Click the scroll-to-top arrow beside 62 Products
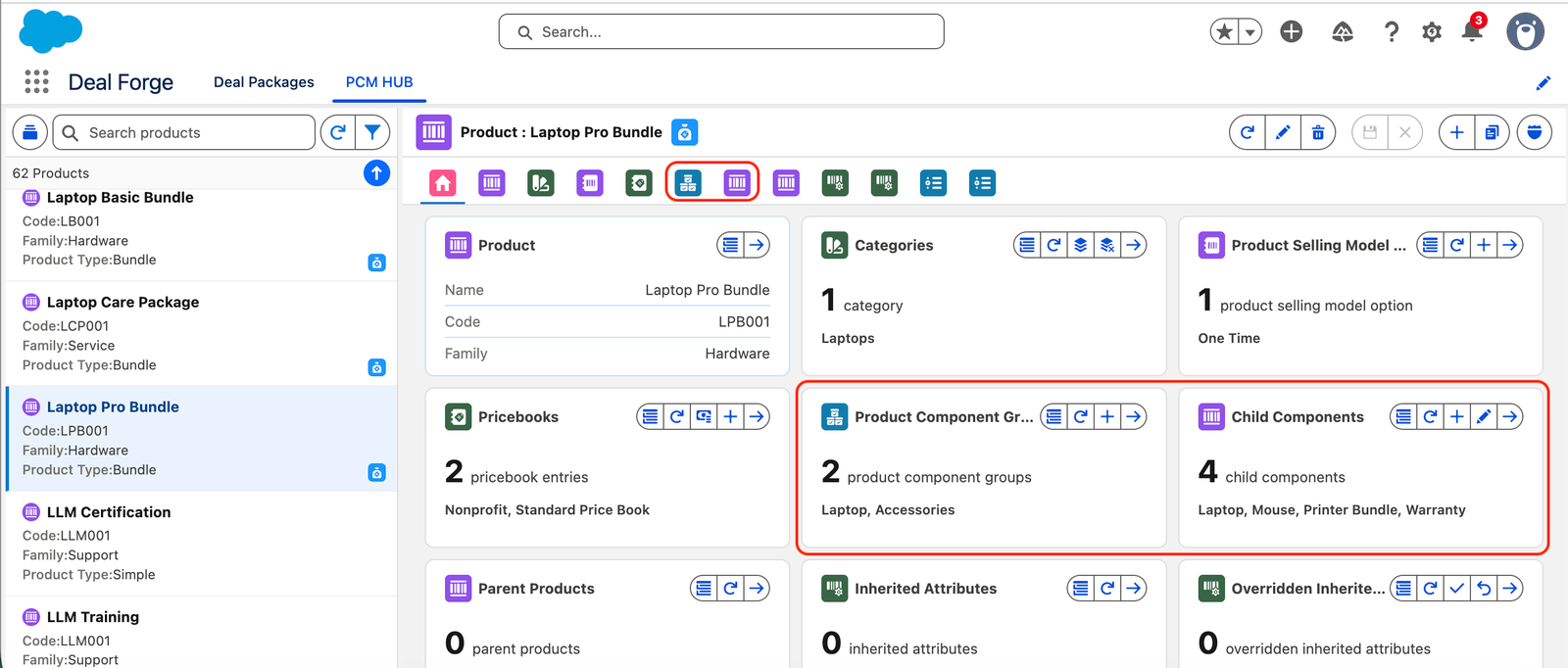 click(376, 173)
